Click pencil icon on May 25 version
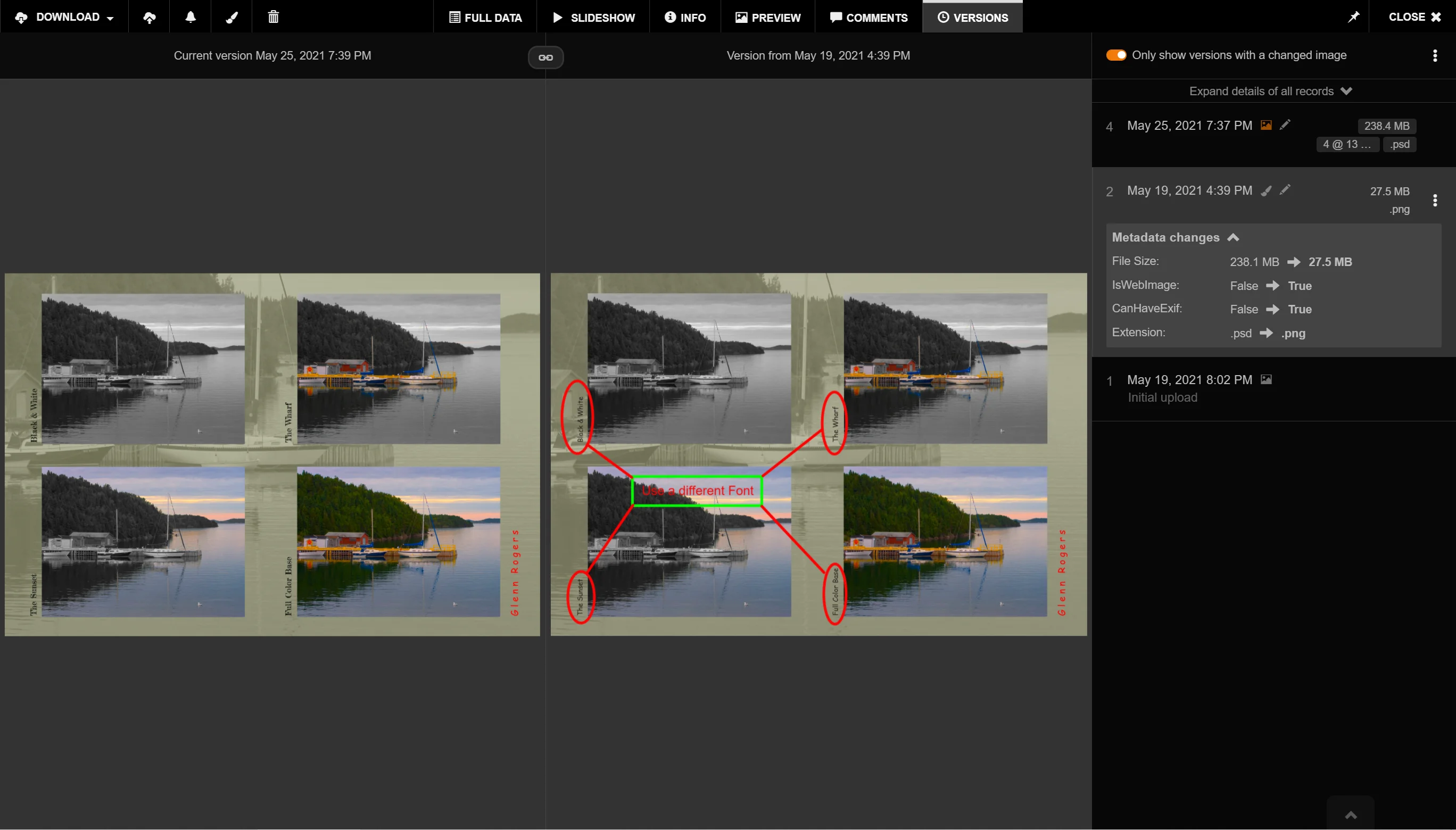This screenshot has height=830, width=1456. click(1285, 125)
